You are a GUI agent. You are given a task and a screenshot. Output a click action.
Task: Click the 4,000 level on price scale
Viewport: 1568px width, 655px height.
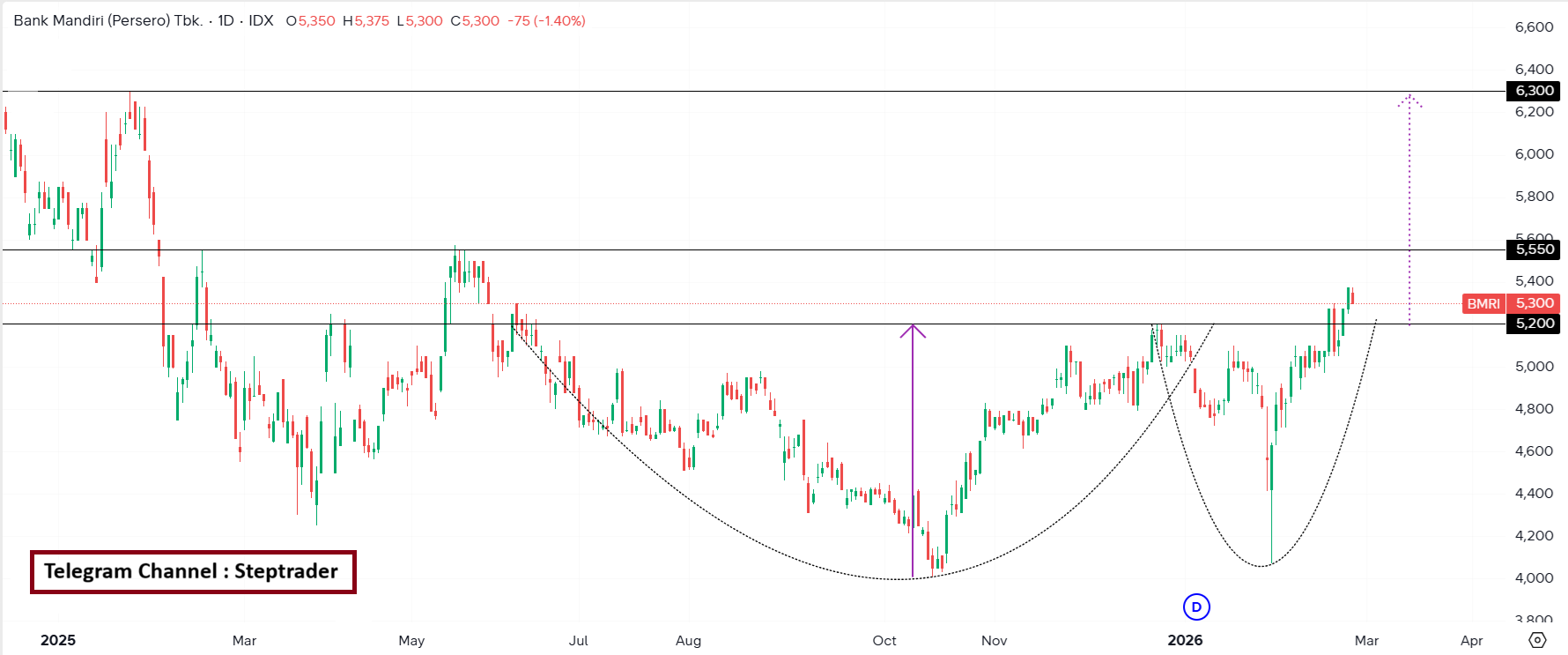pos(1534,578)
